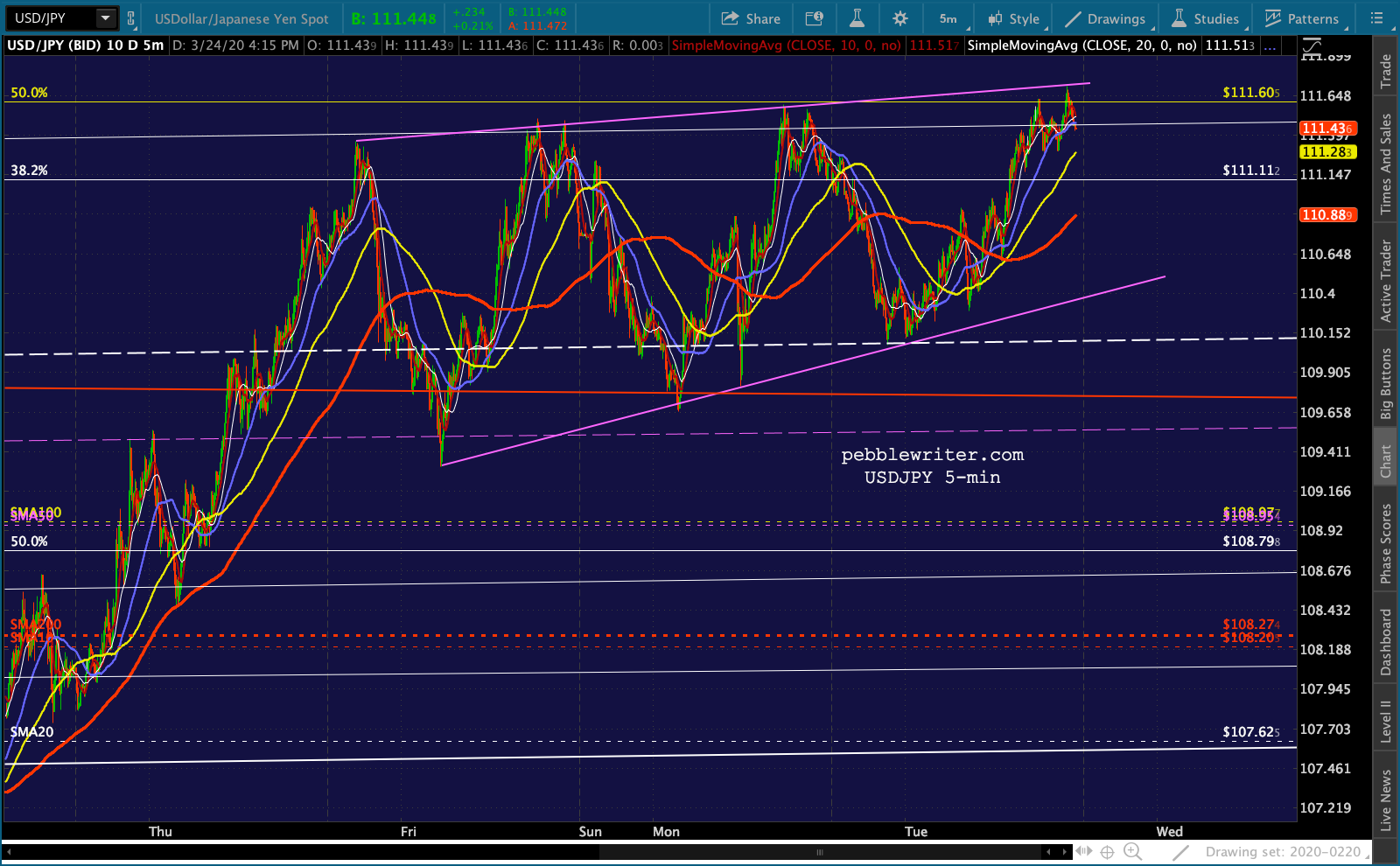This screenshot has height=866, width=1400.
Task: Select the active drawing tool line icon
Action: [1180, 851]
